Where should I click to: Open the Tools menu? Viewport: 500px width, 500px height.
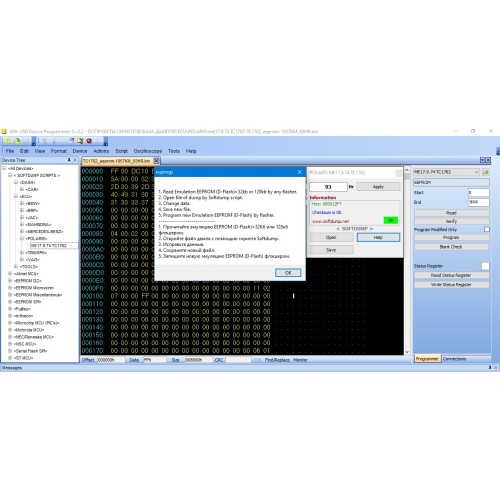click(x=174, y=151)
